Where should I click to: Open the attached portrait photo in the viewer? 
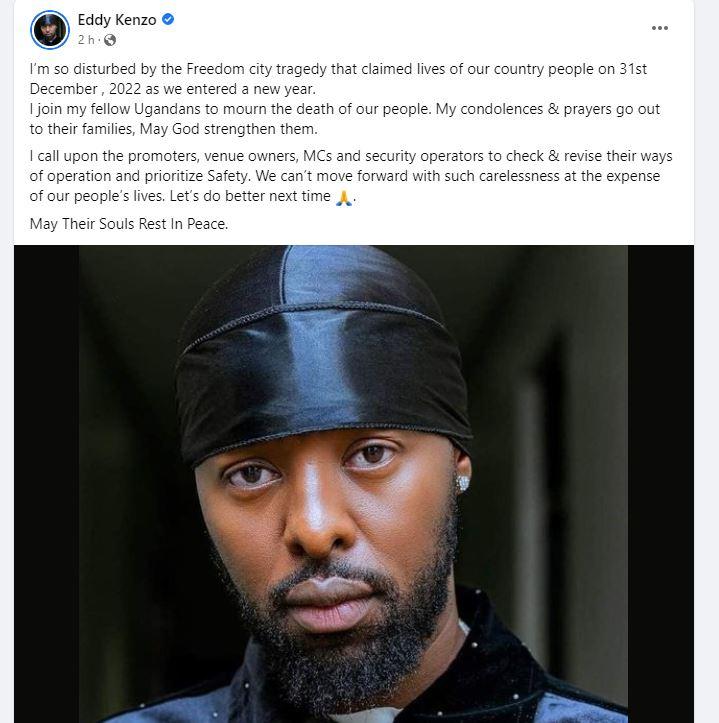coord(354,484)
